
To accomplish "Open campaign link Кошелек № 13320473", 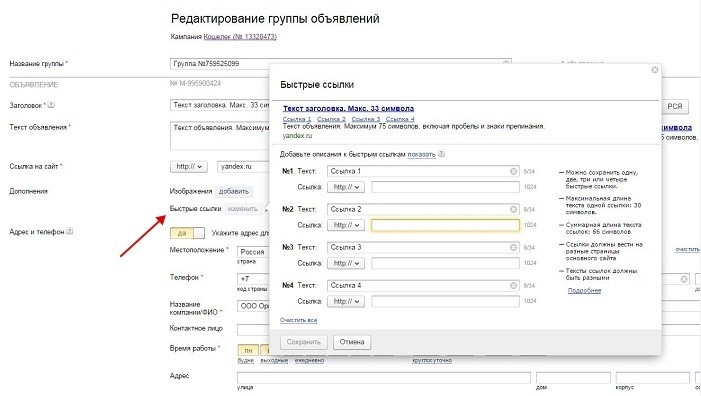I will (240, 37).
